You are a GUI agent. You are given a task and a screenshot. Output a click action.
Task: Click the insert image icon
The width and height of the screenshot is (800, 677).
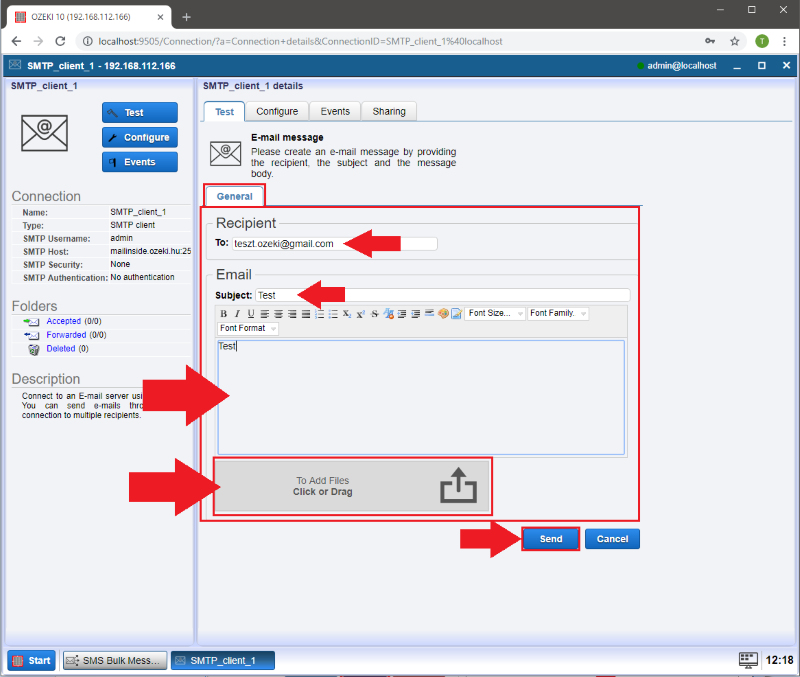(456, 314)
